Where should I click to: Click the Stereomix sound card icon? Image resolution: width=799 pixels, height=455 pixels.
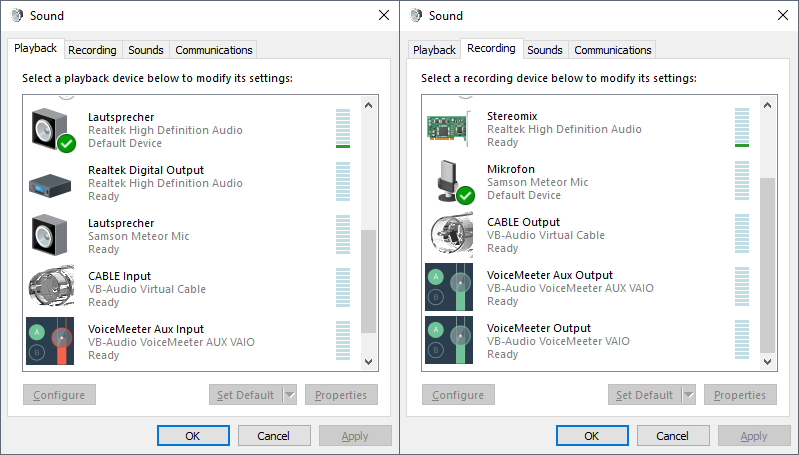click(449, 130)
